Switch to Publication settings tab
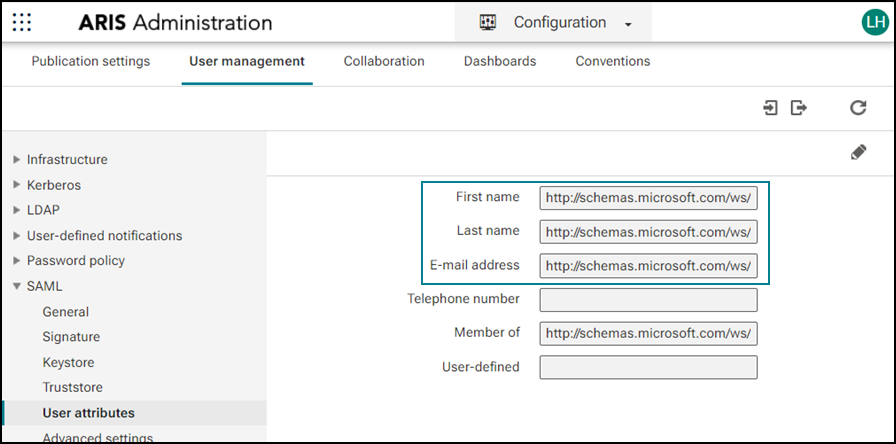 [91, 61]
